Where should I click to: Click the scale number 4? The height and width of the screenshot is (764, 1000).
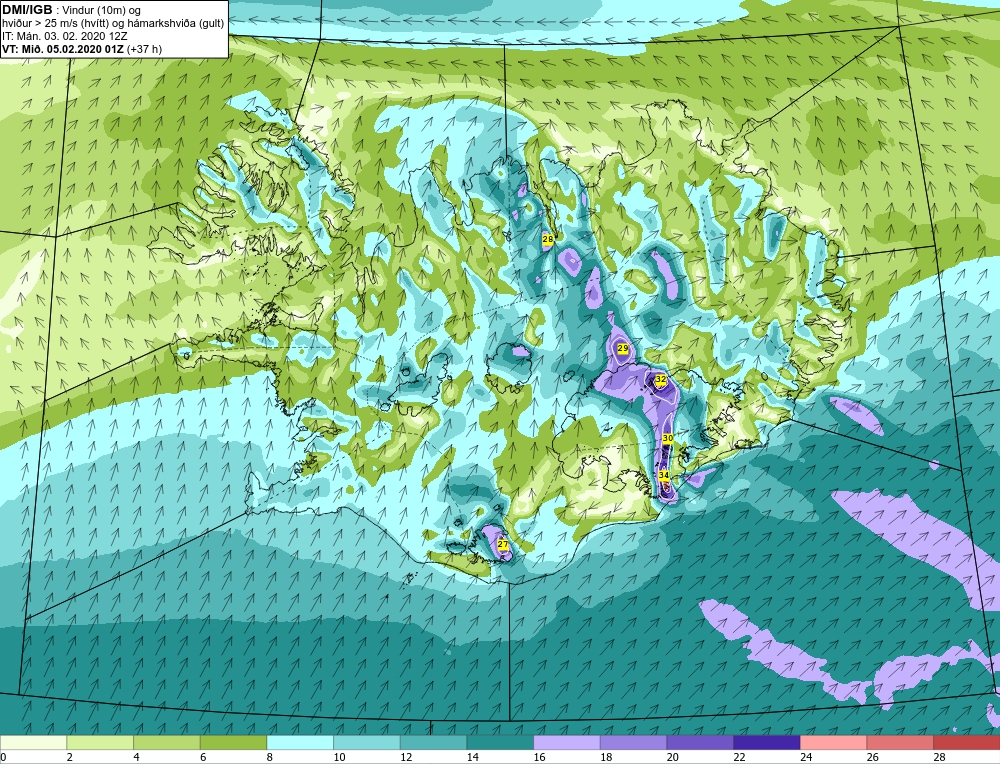click(x=136, y=757)
